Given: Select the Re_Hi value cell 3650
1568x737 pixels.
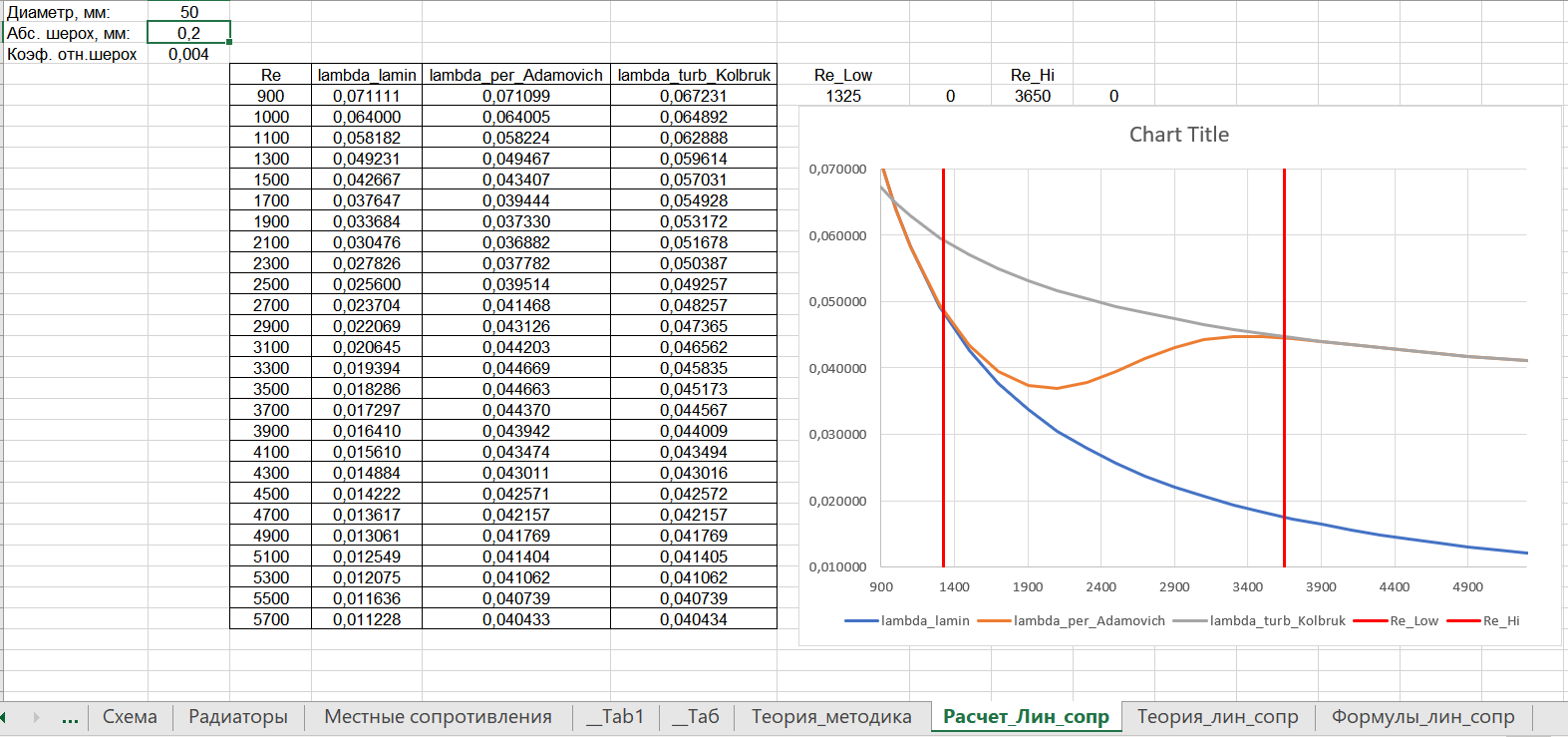Looking at the screenshot, I should coord(1032,96).
